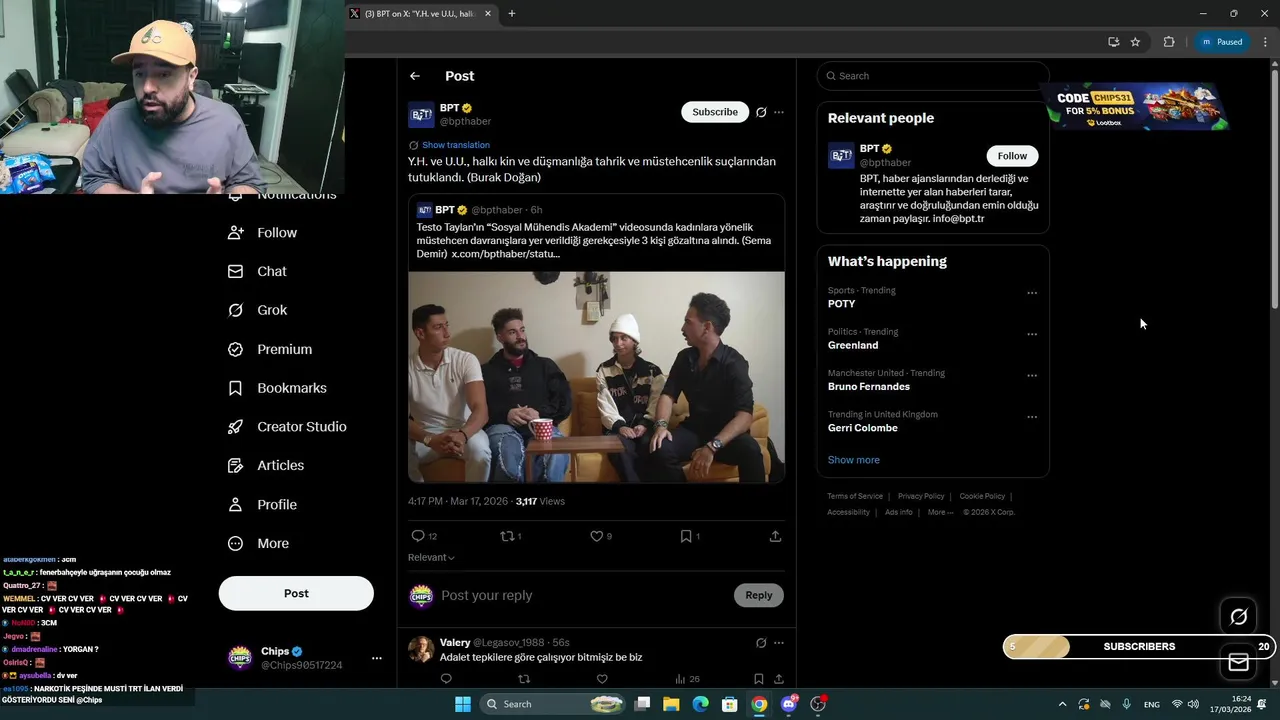This screenshot has height=720, width=1280.
Task: Bookmark this page with the star icon
Action: pos(1135,42)
